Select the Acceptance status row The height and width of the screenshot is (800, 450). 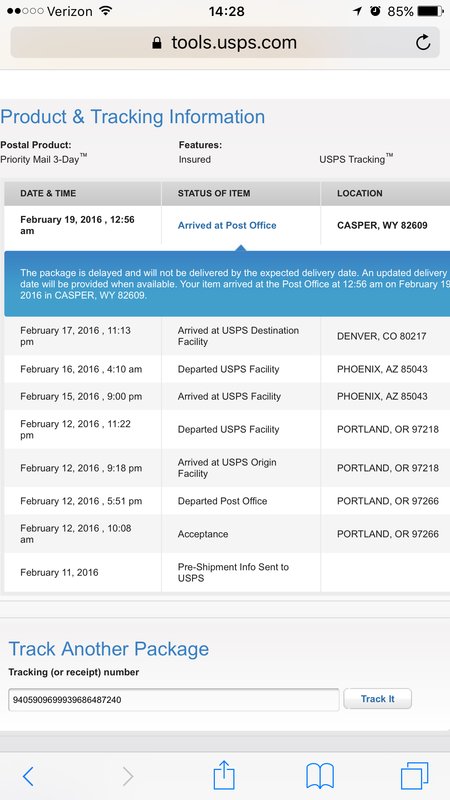[227, 534]
